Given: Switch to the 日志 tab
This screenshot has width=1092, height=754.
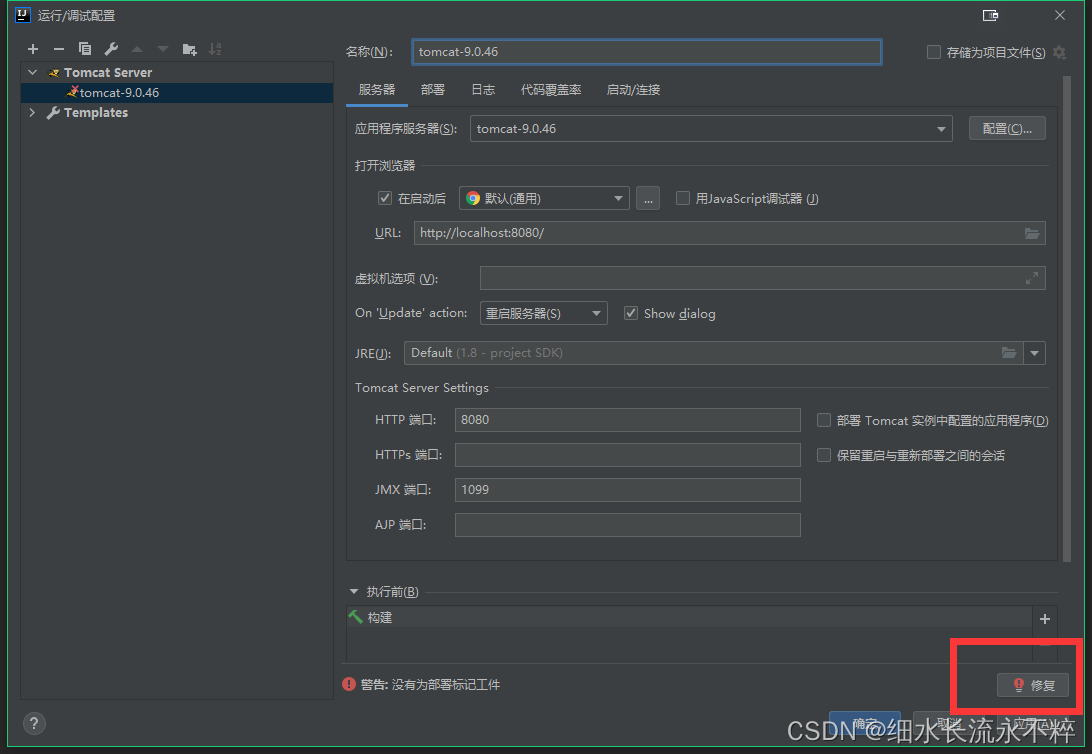Looking at the screenshot, I should click(x=483, y=90).
